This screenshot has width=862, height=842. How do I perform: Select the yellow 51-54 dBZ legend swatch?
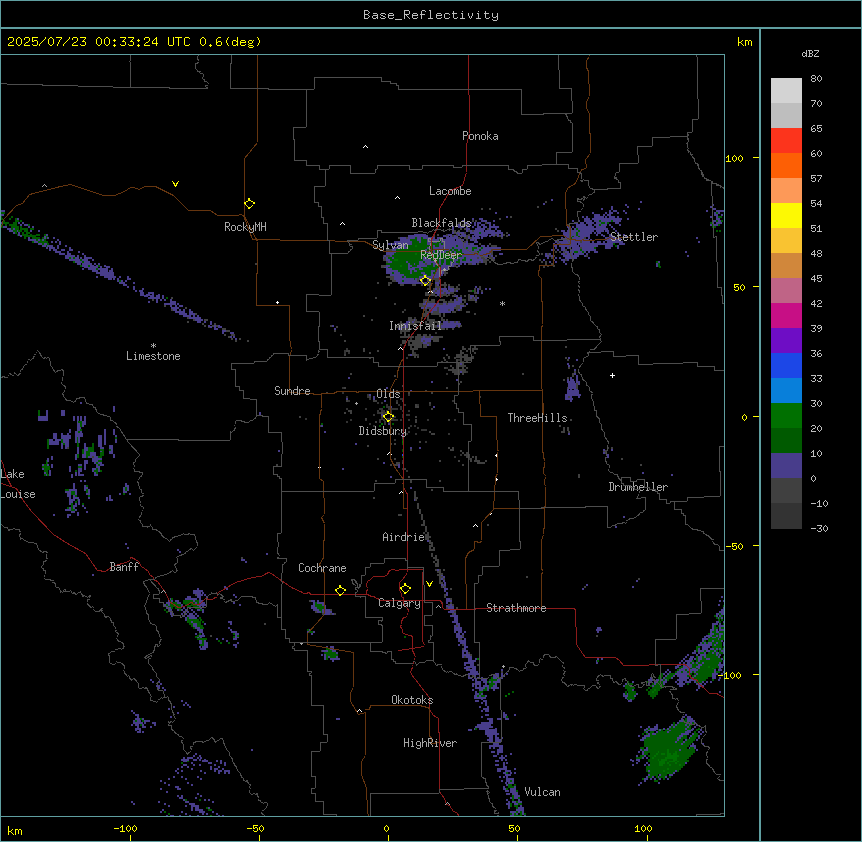pyautogui.click(x=786, y=215)
